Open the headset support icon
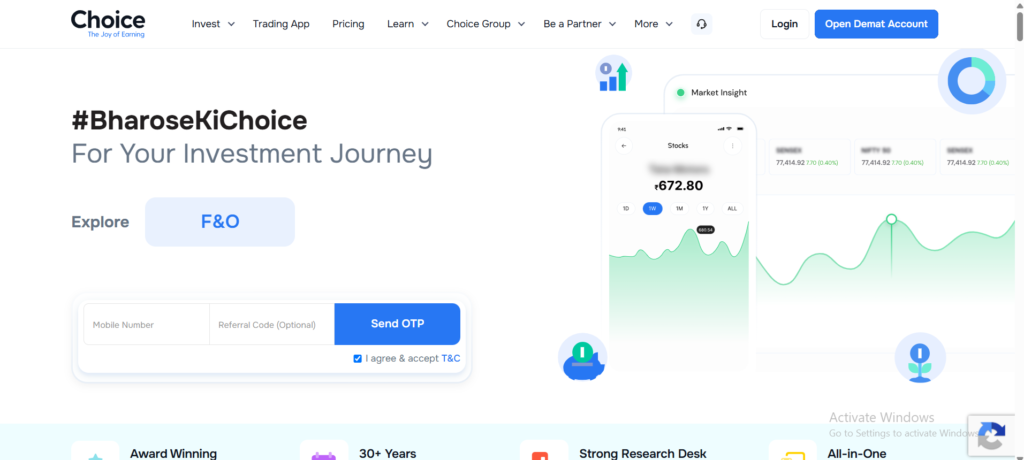The height and width of the screenshot is (460, 1024). click(x=701, y=24)
